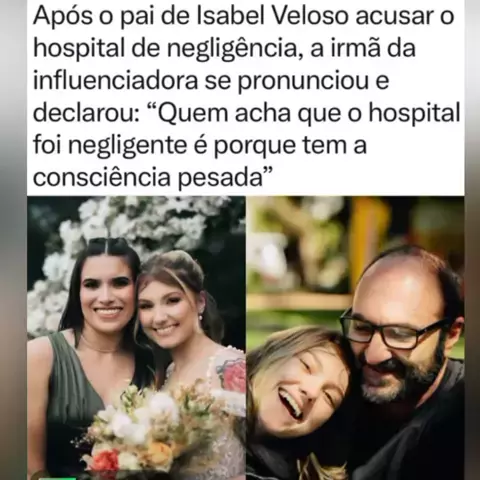Screen dimensions: 480x480
Task: Select the word 'influenciadora' in the post text
Action: point(115,80)
